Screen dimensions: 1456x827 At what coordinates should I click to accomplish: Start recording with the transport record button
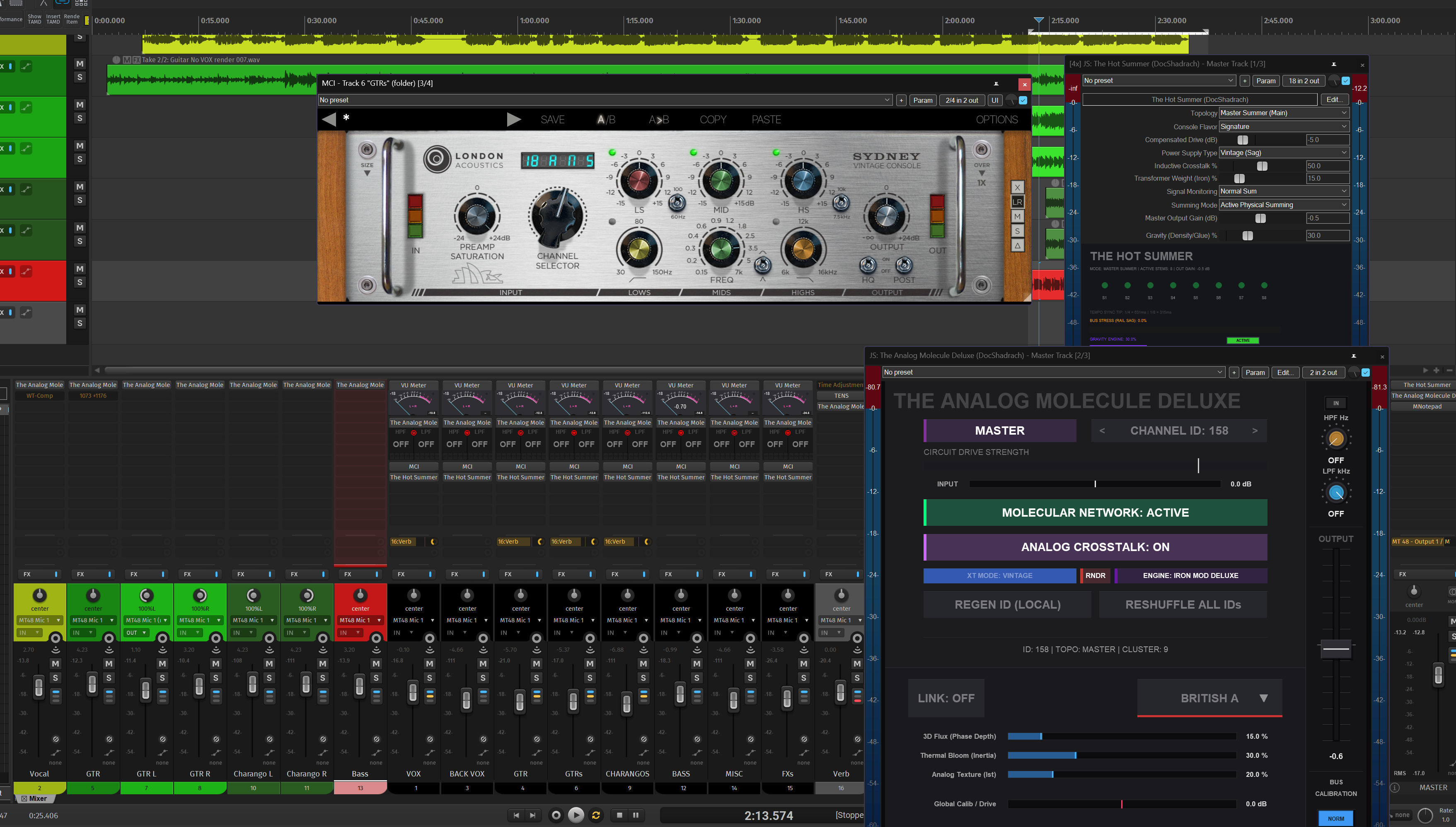[x=556, y=815]
